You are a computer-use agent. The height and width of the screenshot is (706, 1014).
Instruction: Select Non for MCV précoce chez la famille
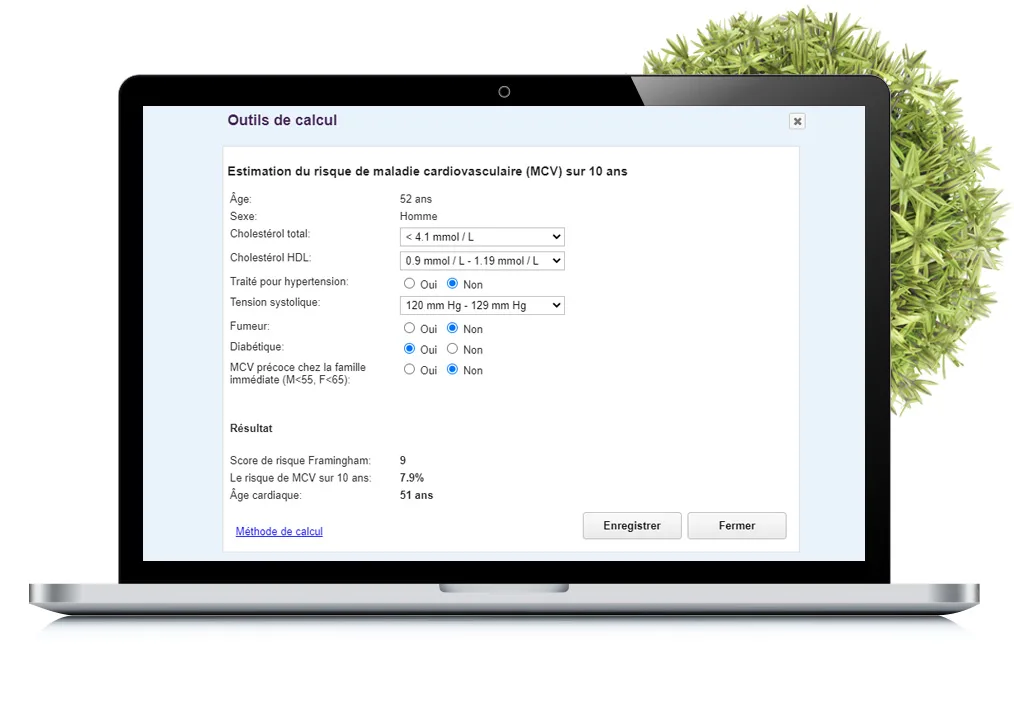pyautogui.click(x=453, y=370)
